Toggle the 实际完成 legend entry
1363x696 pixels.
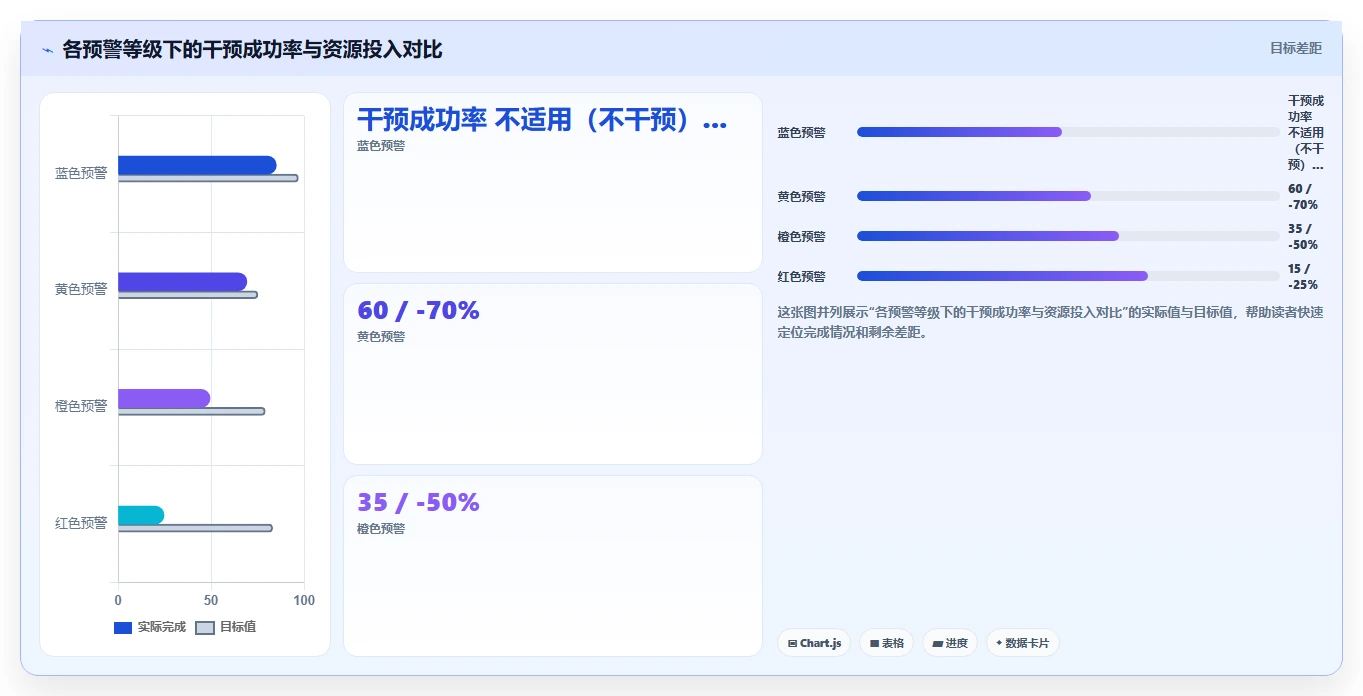[x=150, y=627]
